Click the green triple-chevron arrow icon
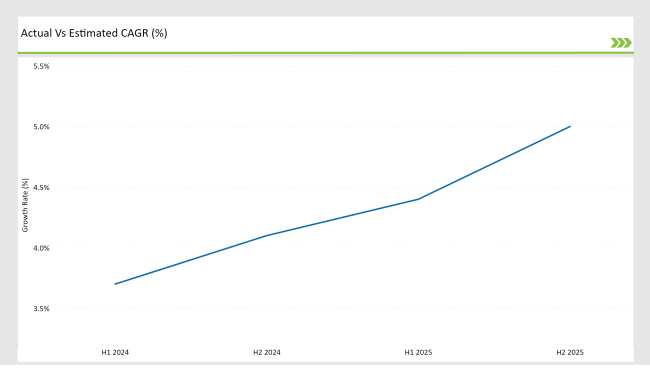The image size is (650, 370). coord(621,43)
